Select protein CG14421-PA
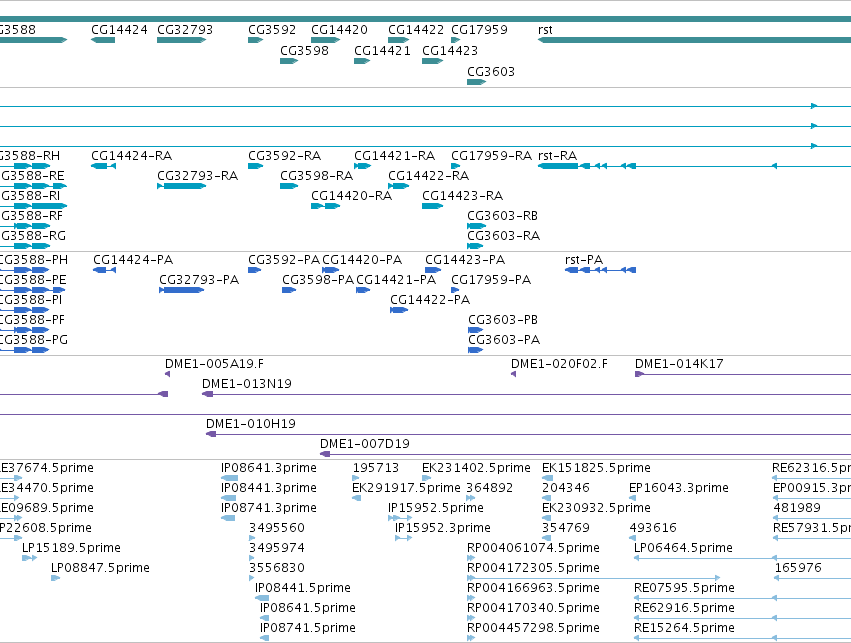 [396, 280]
